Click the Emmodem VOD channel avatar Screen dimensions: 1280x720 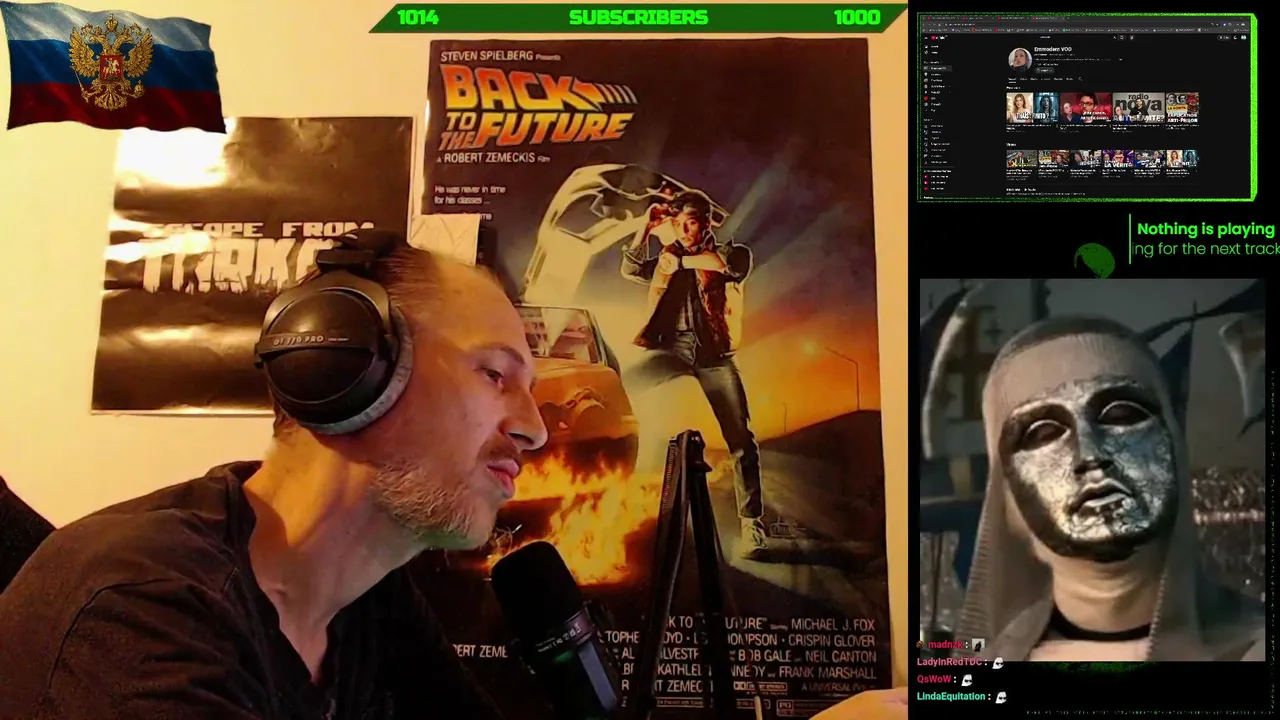pyautogui.click(x=1019, y=58)
